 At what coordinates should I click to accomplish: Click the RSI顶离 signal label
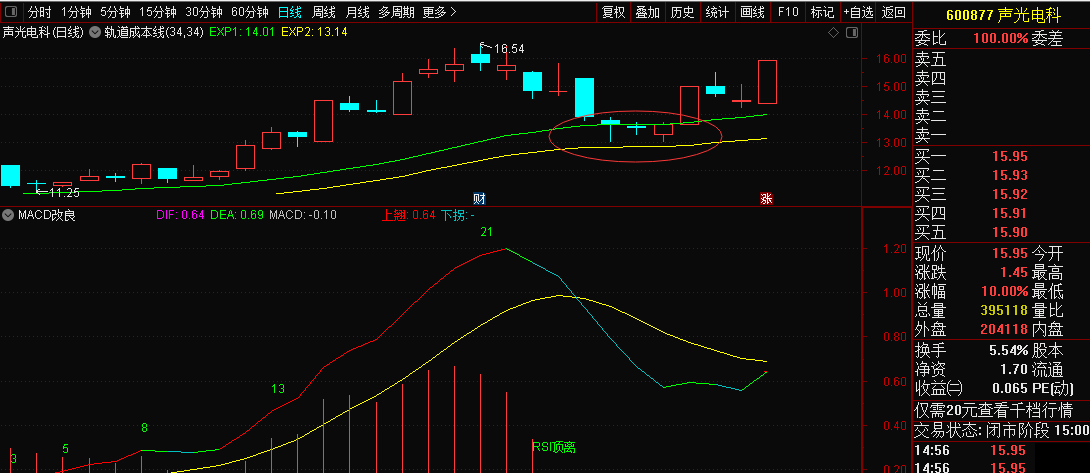(554, 447)
